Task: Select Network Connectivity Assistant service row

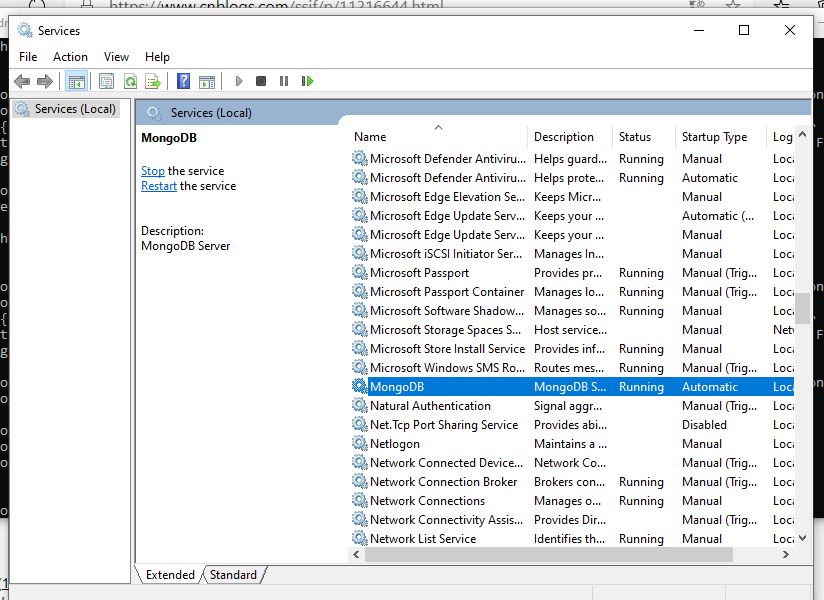Action: (x=572, y=520)
